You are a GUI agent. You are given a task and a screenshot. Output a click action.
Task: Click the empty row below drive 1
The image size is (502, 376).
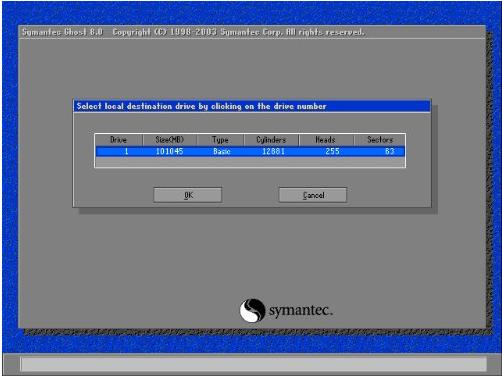250,162
